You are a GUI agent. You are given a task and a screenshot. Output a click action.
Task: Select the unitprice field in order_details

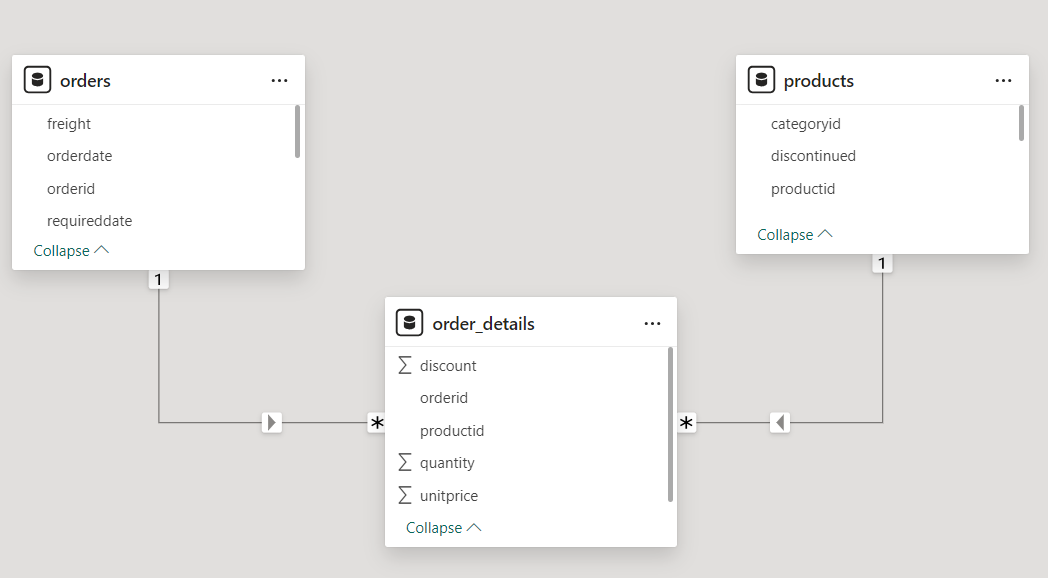(449, 496)
